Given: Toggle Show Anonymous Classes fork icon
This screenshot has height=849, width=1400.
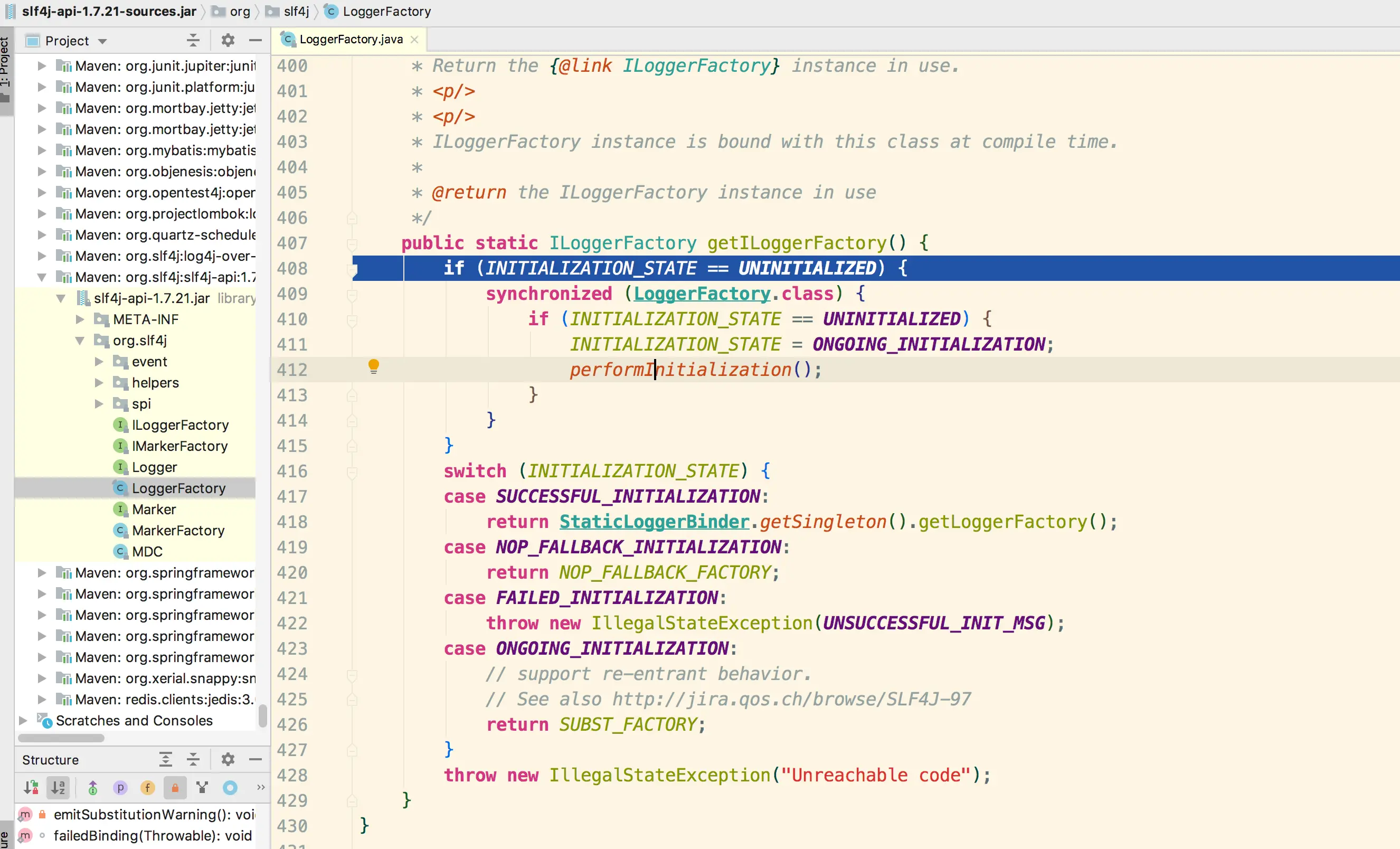Looking at the screenshot, I should coord(202,788).
